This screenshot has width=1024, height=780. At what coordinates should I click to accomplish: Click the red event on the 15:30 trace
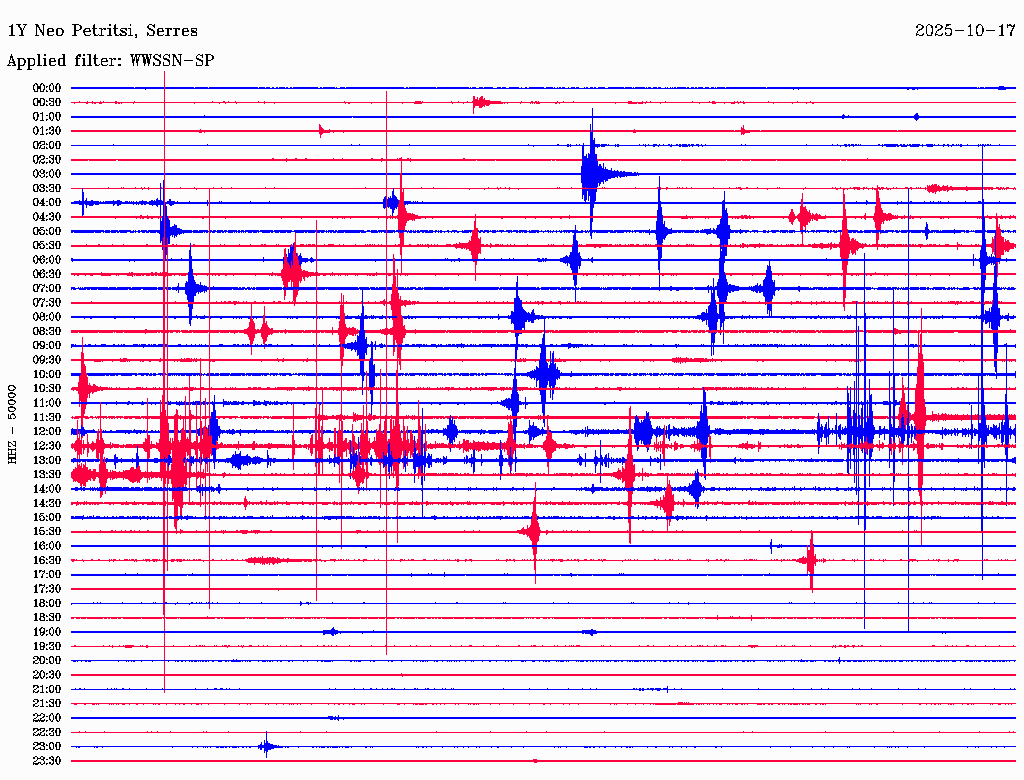[x=534, y=532]
